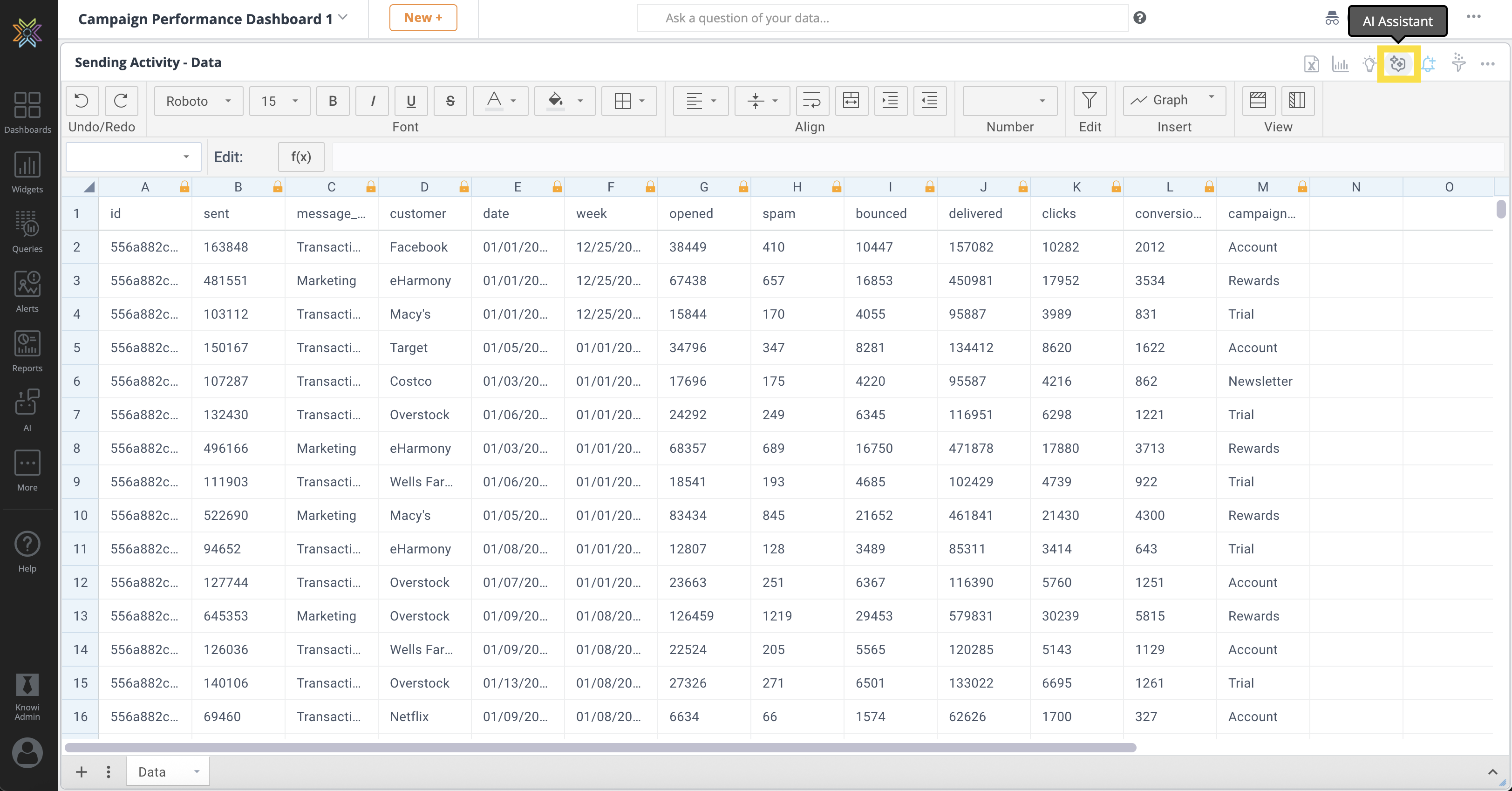Expand the font size dropdown showing 15
Screen dimensions: 1512x791
[279, 100]
